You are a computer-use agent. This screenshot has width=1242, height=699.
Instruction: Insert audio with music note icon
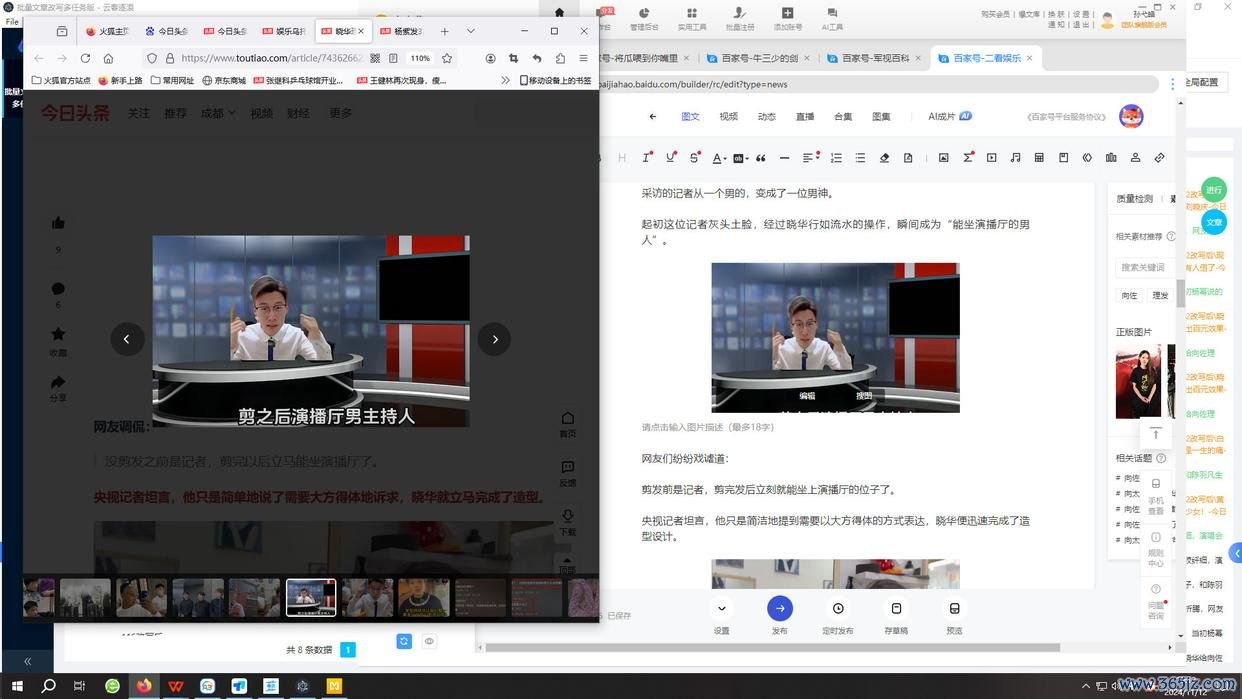pyautogui.click(x=1015, y=158)
